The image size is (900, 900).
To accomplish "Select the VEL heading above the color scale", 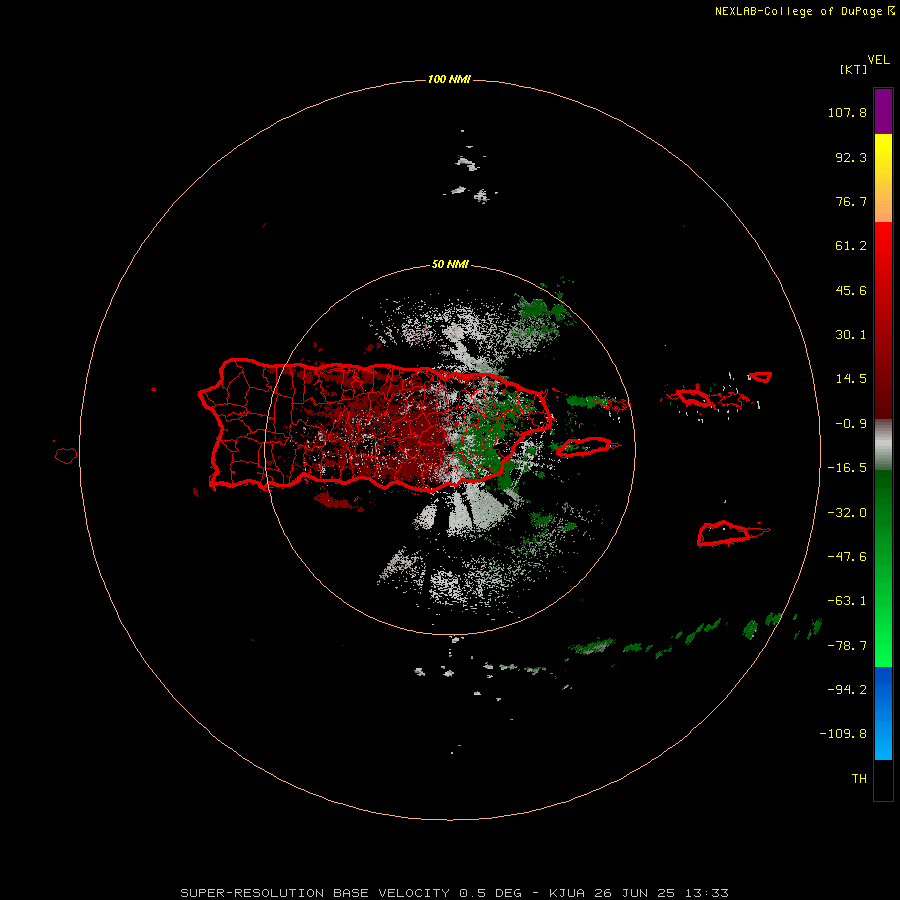I will pos(878,60).
